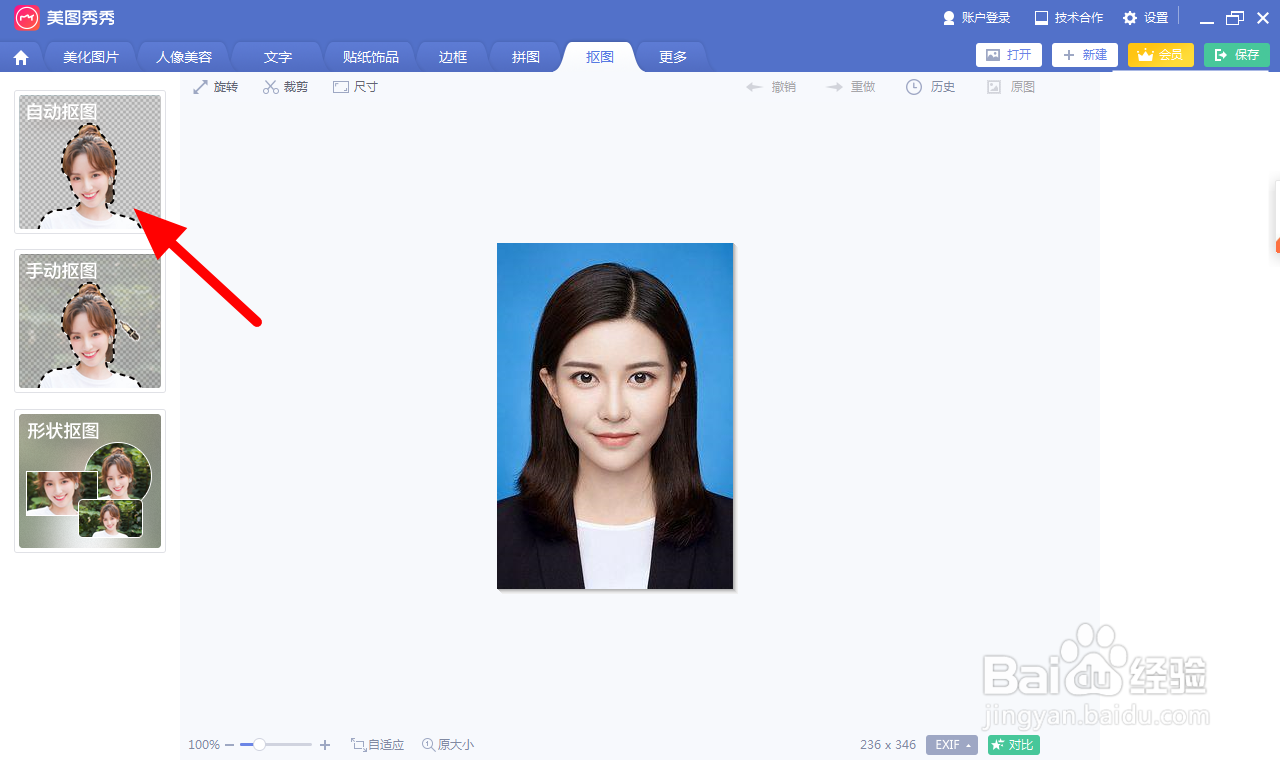This screenshot has height=760, width=1280.
Task: Click the 会员 membership crown button
Action: [1161, 55]
